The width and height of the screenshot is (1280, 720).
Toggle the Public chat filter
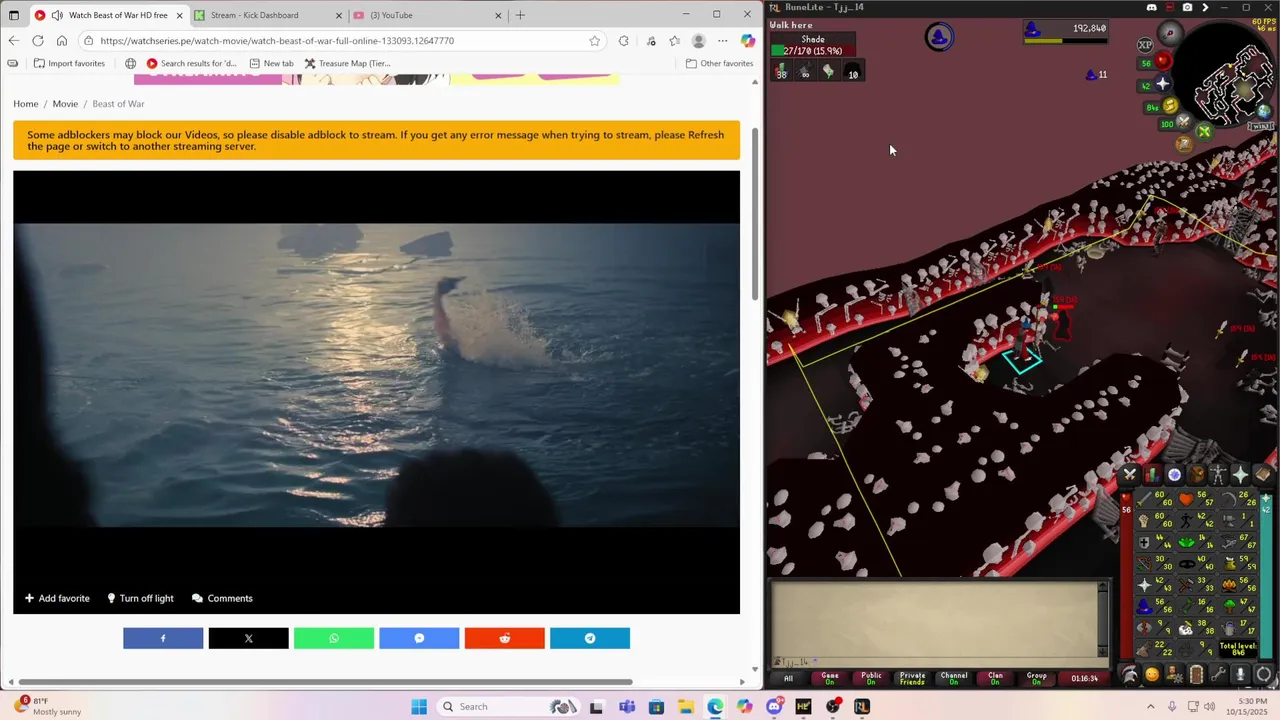tap(871, 678)
